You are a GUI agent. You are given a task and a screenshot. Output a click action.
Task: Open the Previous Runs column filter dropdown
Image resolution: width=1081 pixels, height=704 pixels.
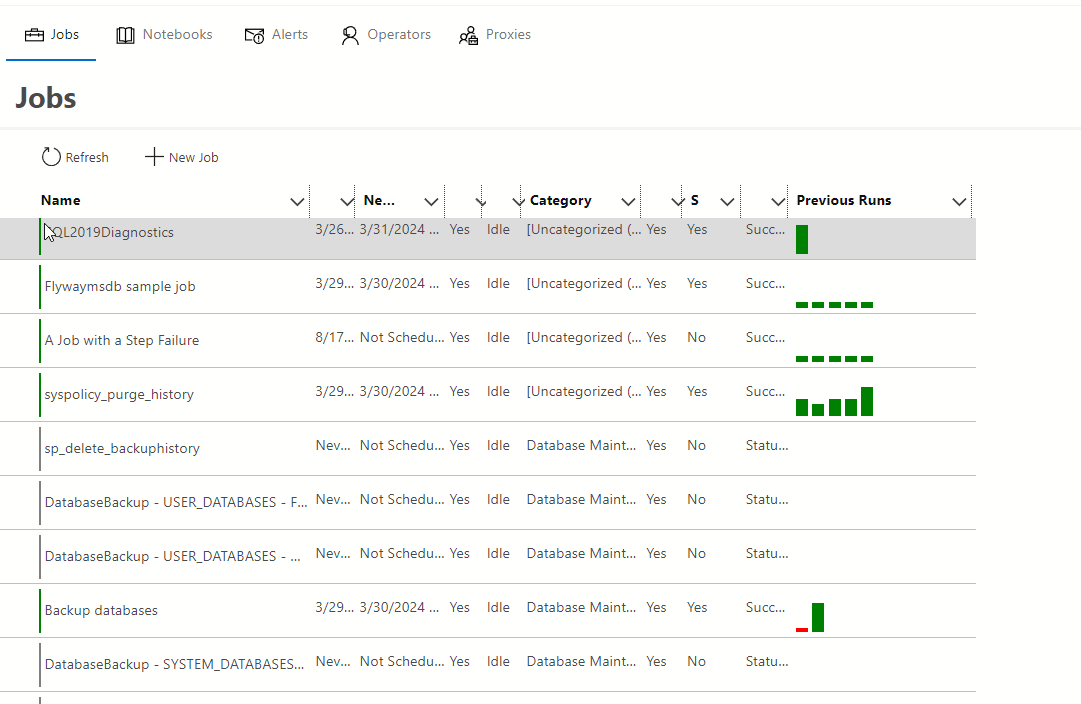959,201
